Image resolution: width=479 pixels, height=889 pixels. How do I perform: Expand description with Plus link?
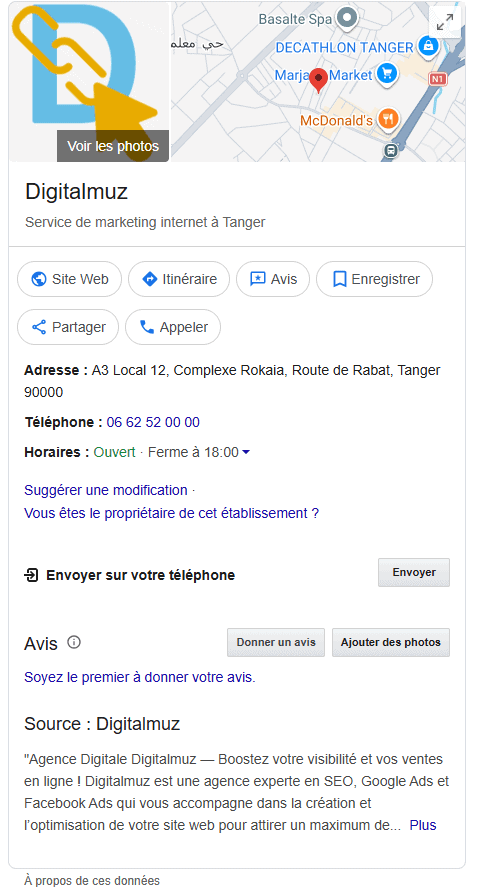(x=423, y=826)
